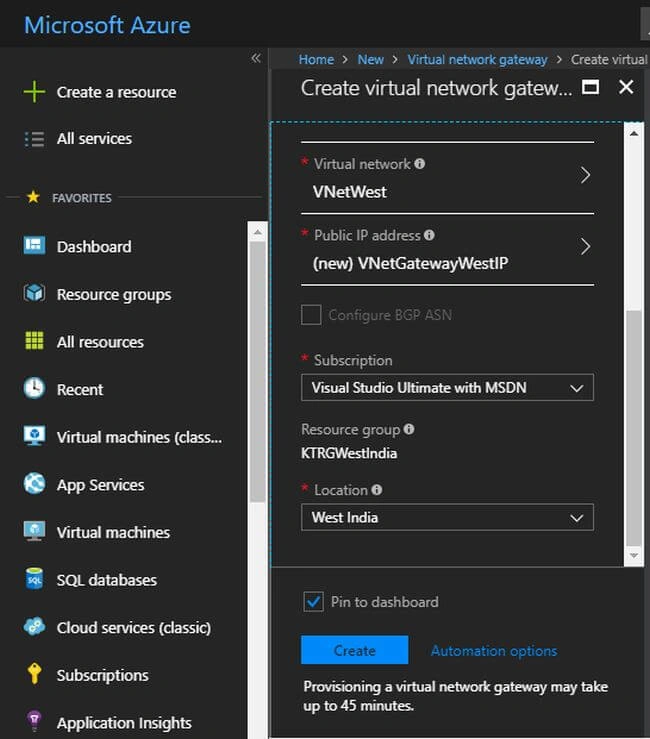The height and width of the screenshot is (739, 650).
Task: Click the All resources grid icon
Action: 34,341
